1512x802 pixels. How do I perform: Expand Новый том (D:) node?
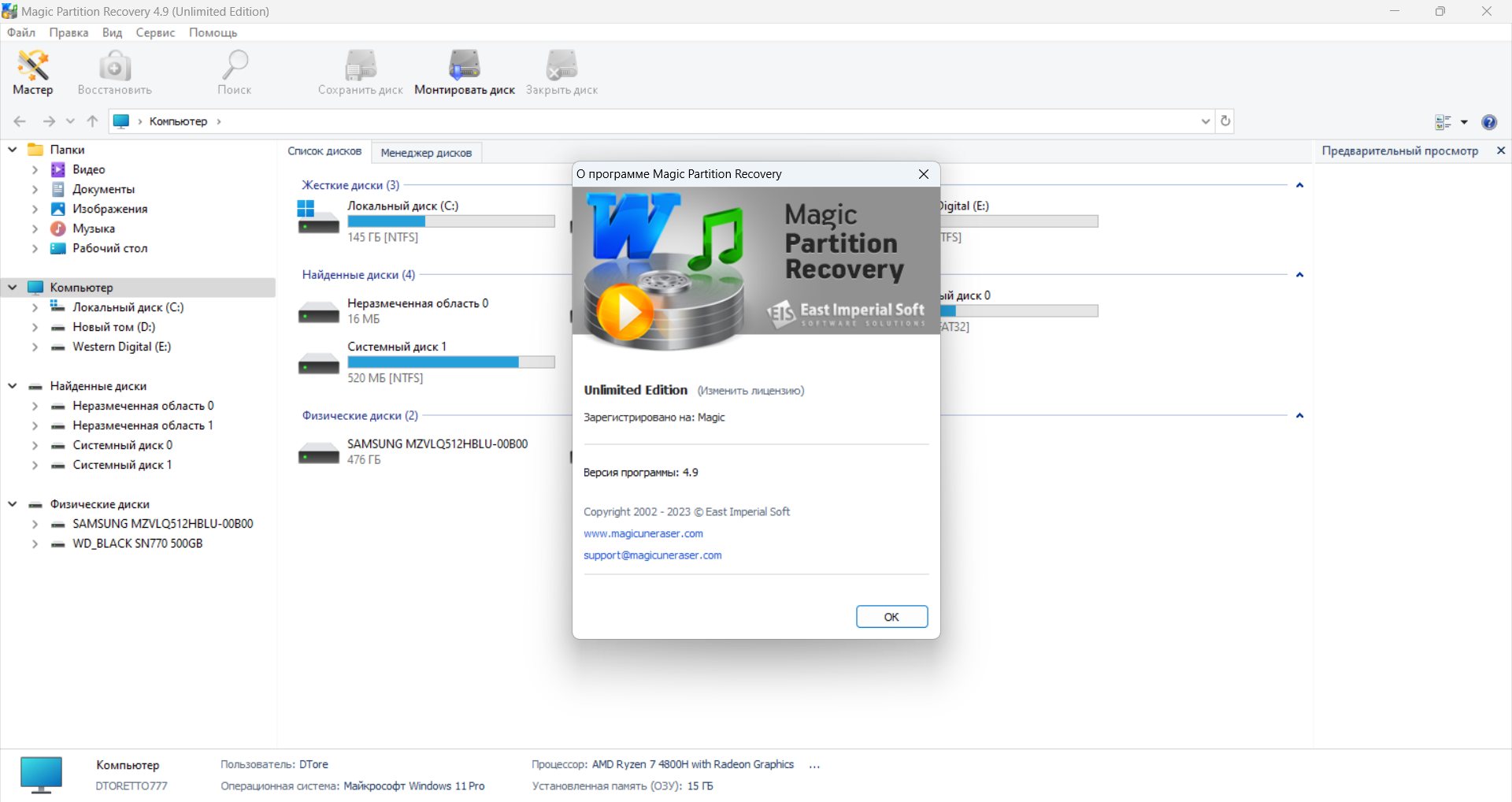35,327
